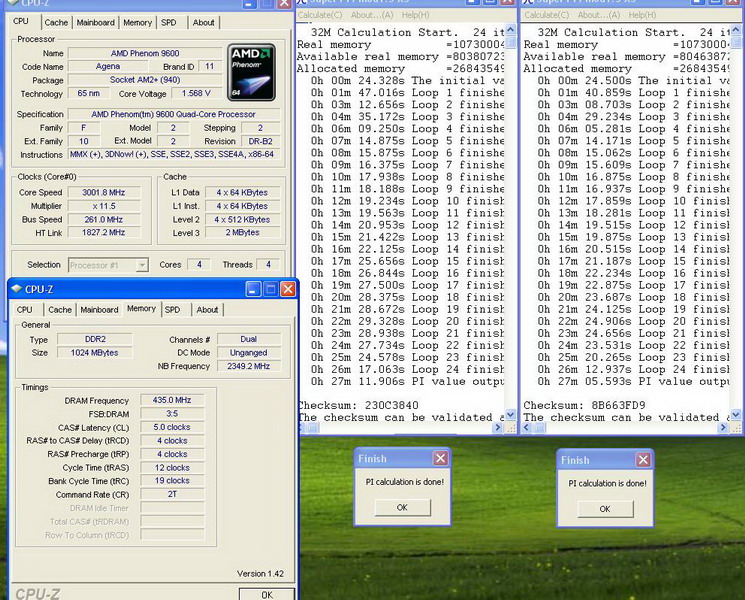Viewport: 745px width, 600px height.
Task: Click the Core Voltage value 1.568 V
Action: (x=196, y=93)
